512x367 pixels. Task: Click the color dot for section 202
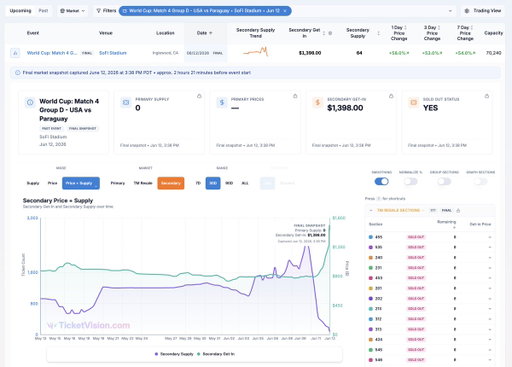tap(371, 299)
